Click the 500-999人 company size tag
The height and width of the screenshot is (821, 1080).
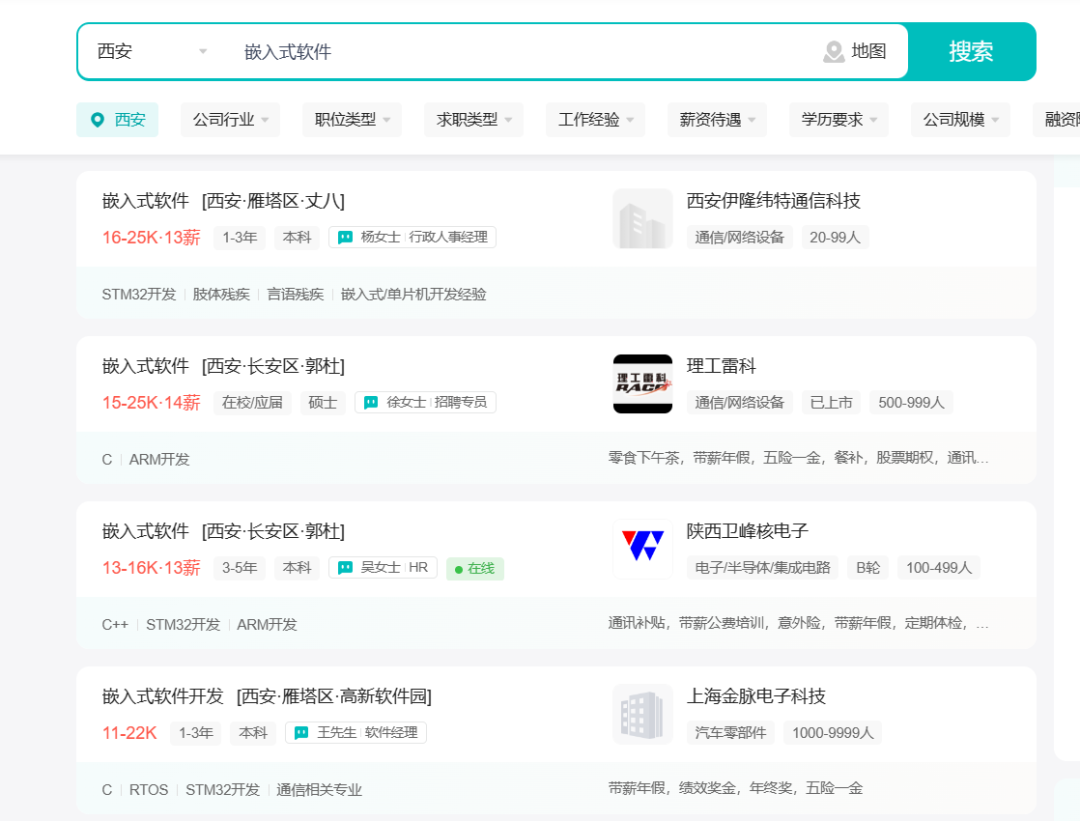911,402
